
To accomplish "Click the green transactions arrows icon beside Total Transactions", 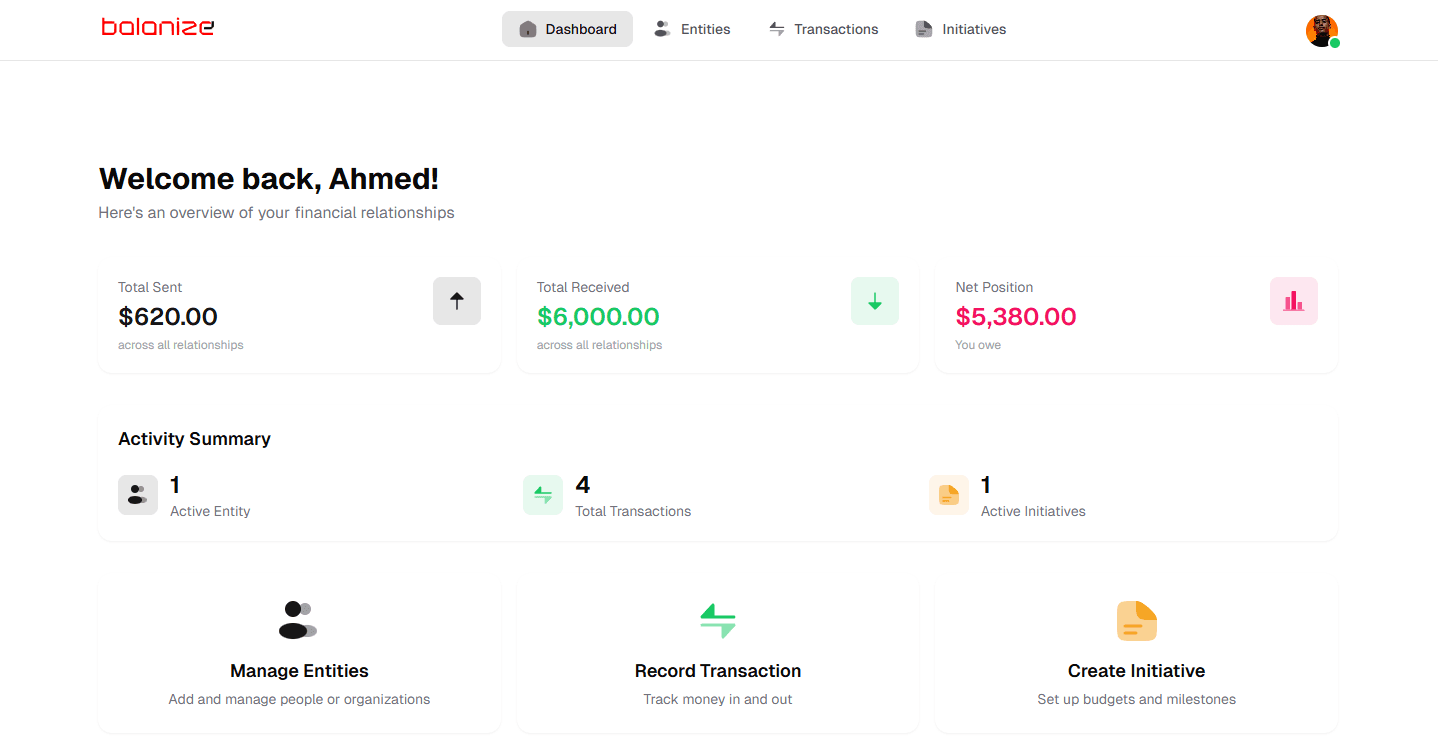I will click(543, 495).
